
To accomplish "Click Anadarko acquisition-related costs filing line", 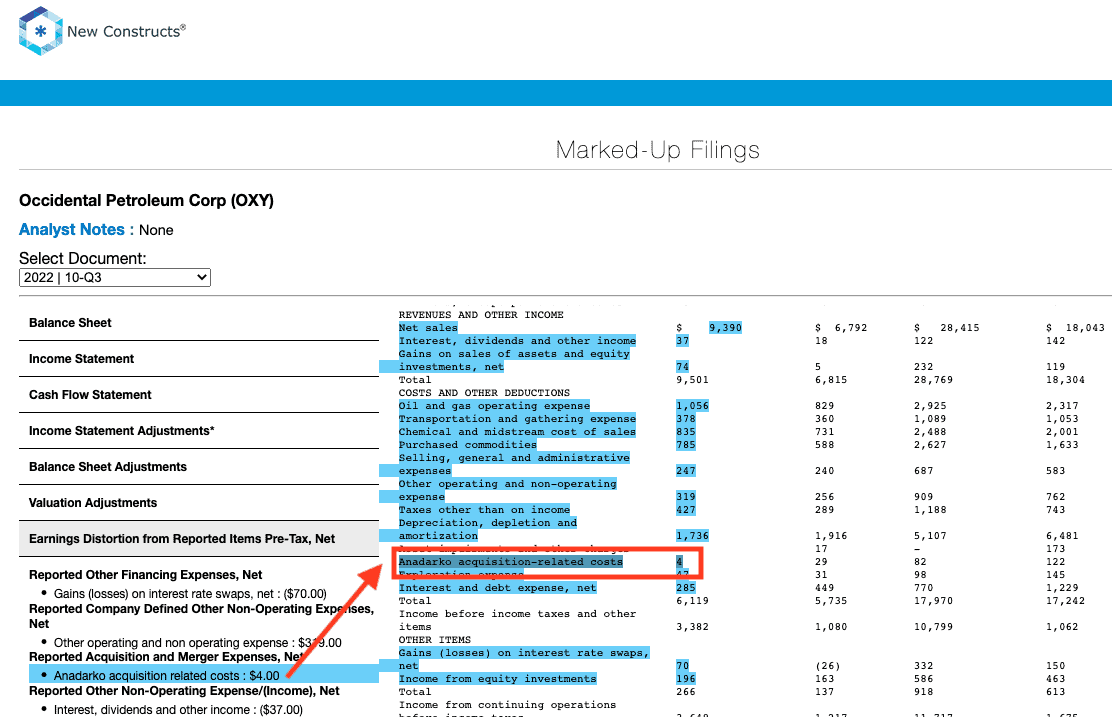I will click(x=511, y=562).
